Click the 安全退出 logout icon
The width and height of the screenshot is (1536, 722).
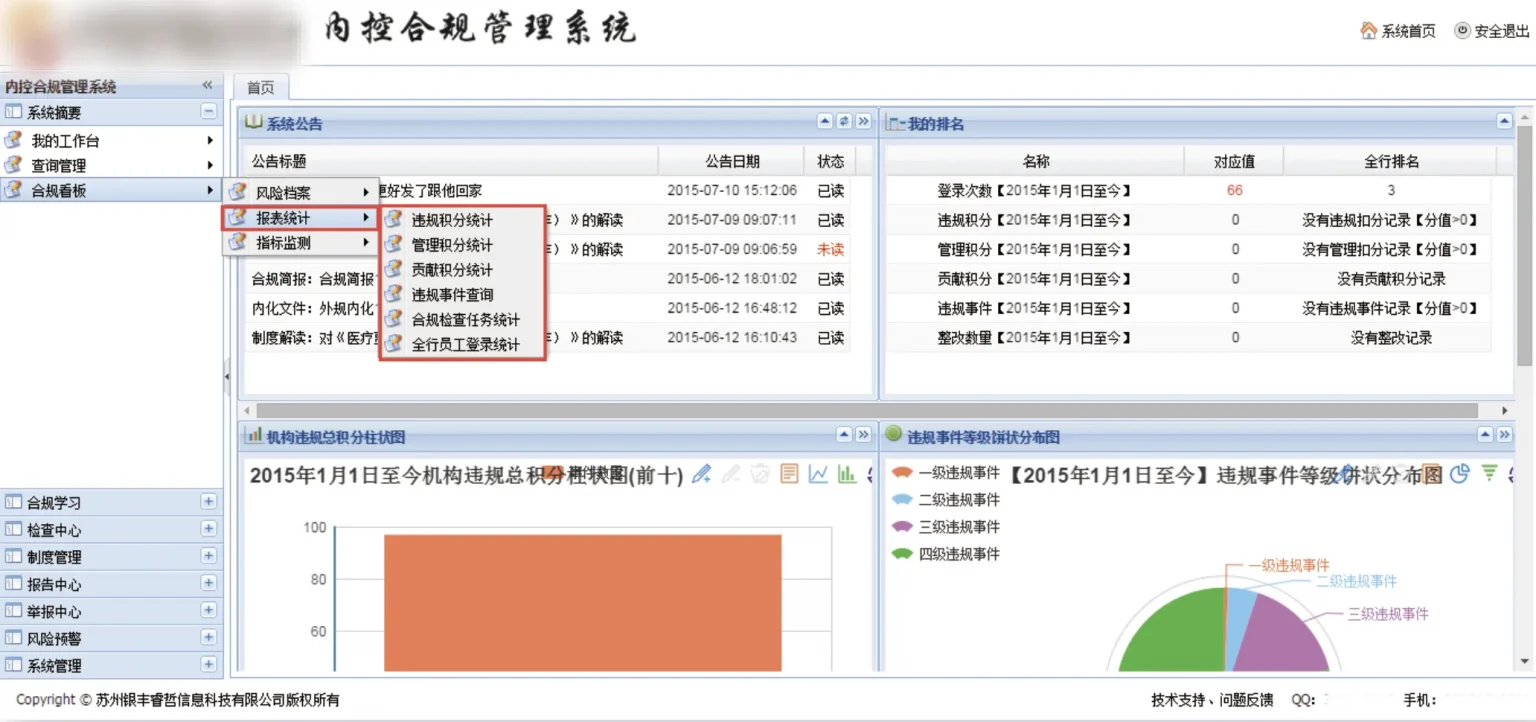(x=1462, y=31)
